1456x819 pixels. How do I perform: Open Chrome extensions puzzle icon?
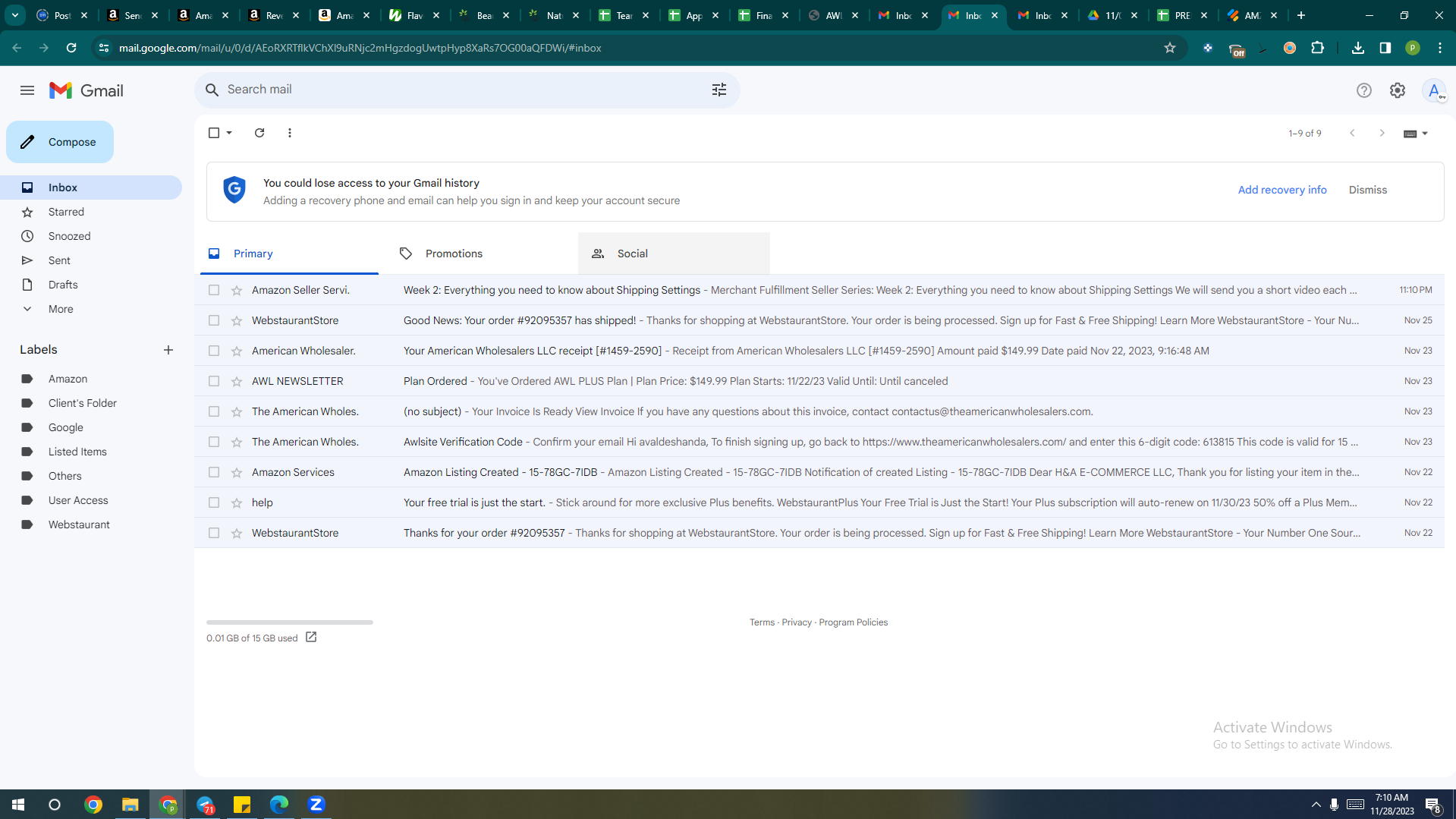tap(1318, 48)
